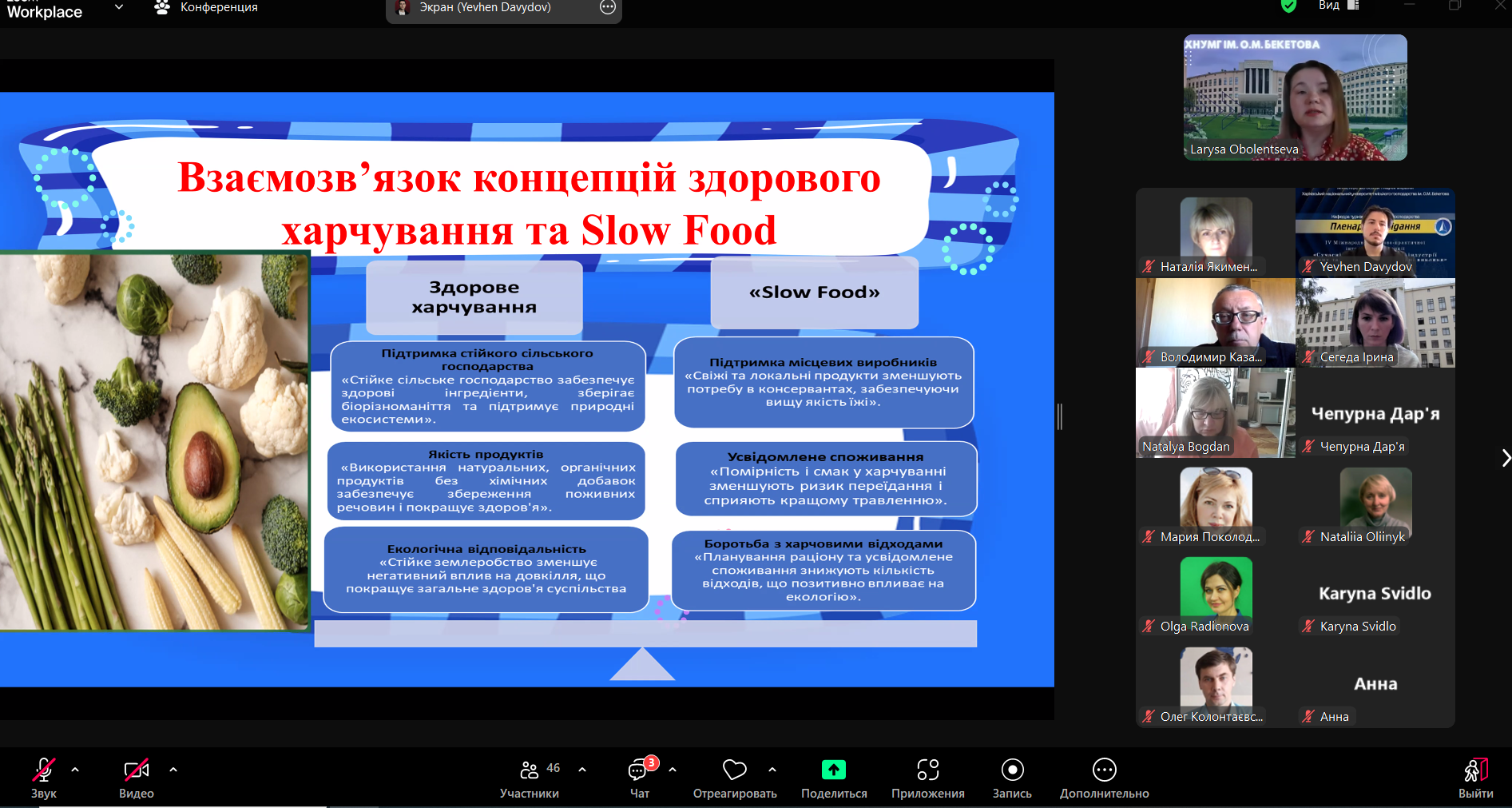Open the Приложения apps panel
Image resolution: width=1512 pixels, height=808 pixels.
click(x=928, y=778)
